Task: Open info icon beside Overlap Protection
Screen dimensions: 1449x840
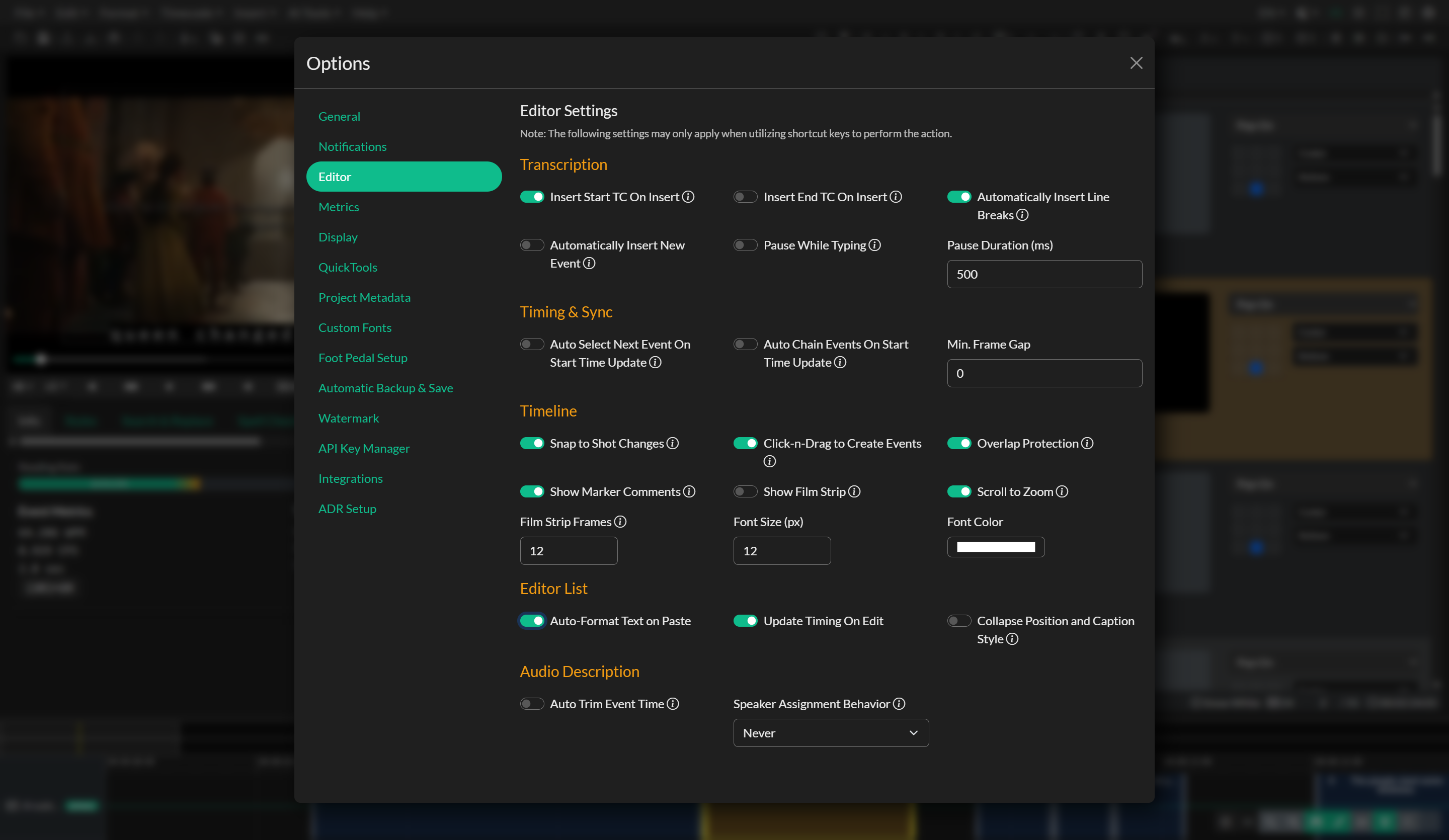Action: [1087, 443]
